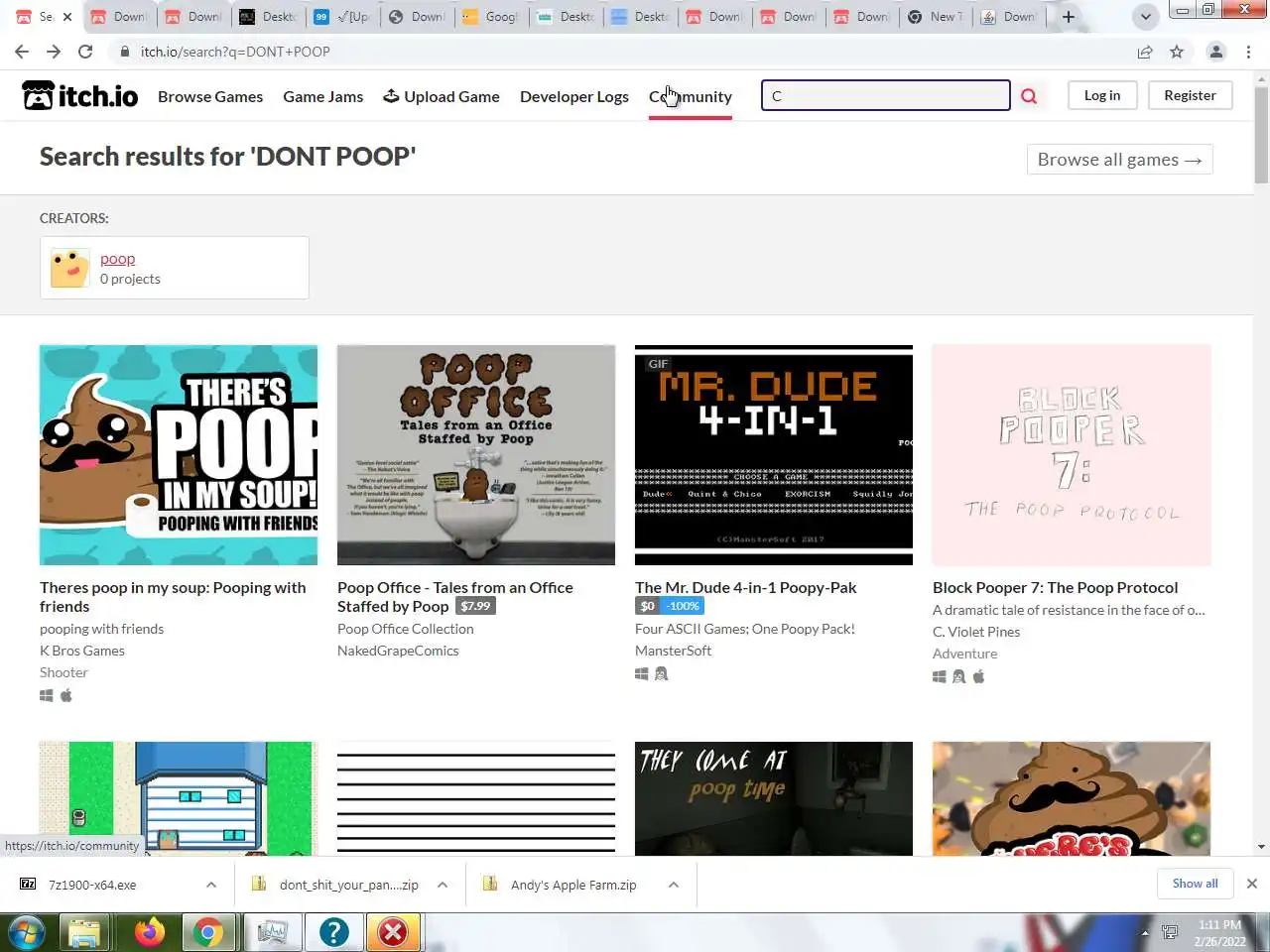Go to Game Jams
The height and width of the screenshot is (952, 1270).
(322, 96)
